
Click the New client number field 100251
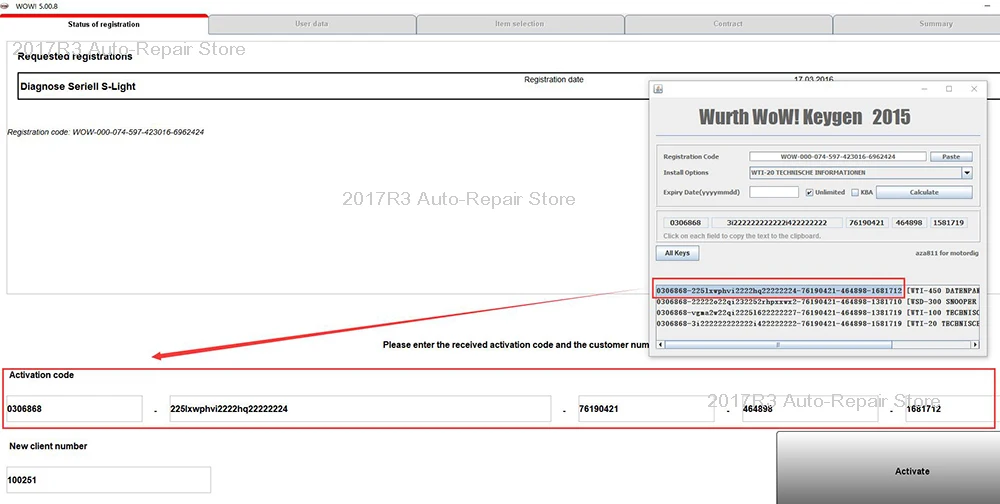(108, 480)
